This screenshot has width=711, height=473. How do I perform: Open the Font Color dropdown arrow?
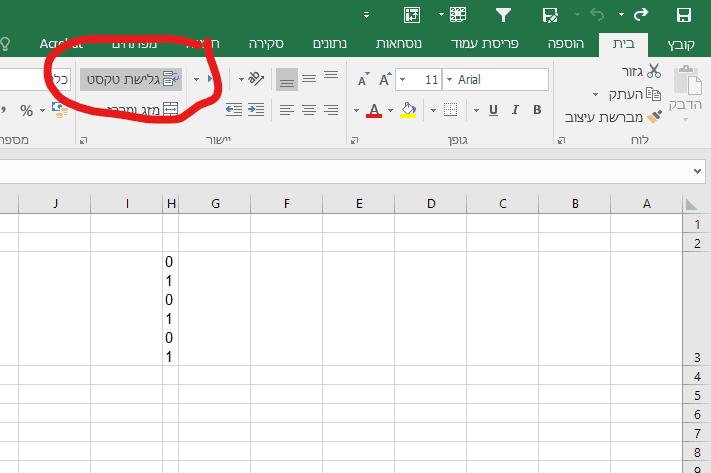point(356,110)
